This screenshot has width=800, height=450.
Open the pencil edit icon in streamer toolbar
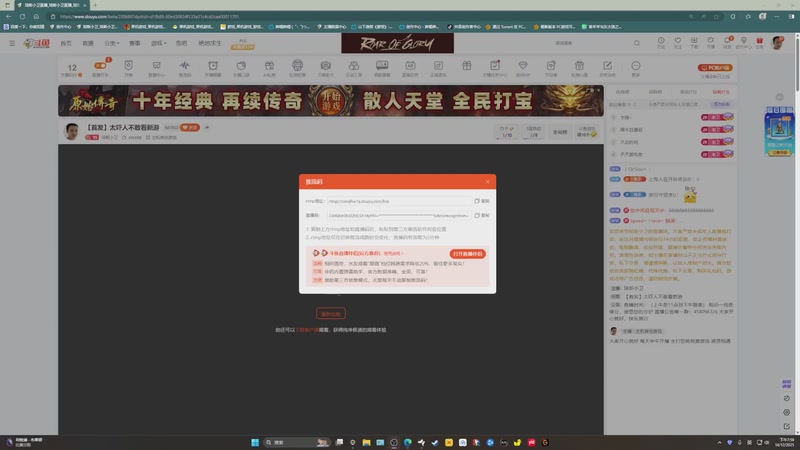(x=607, y=66)
